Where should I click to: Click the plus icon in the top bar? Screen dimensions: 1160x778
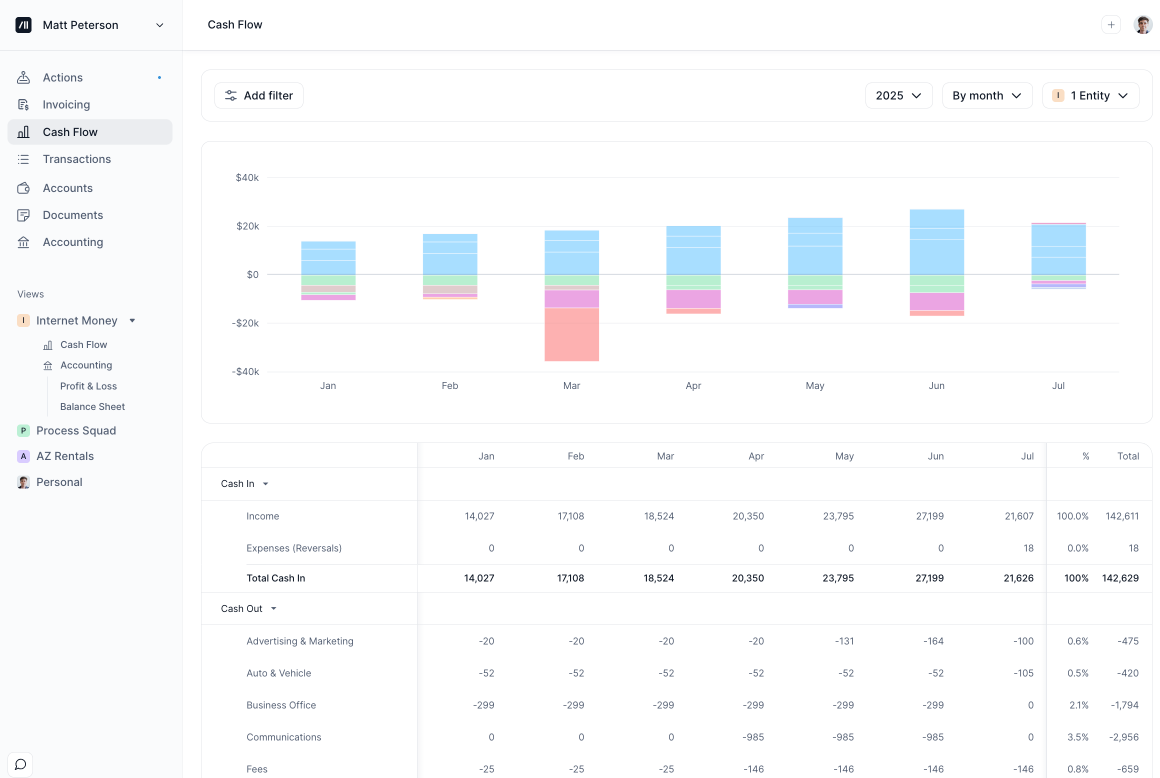tap(1111, 25)
